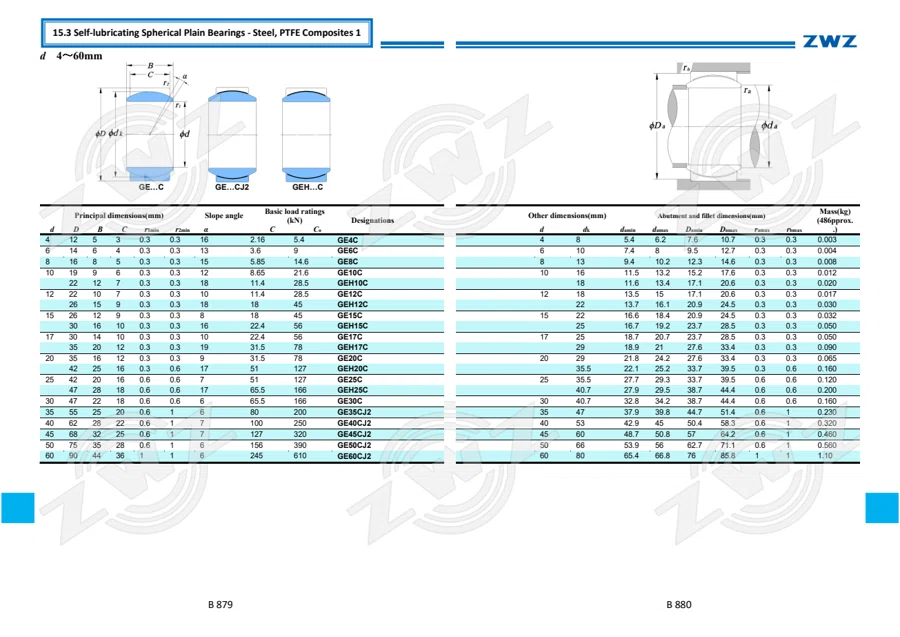Click the GE...CJ2 bearing diagram

(232, 139)
